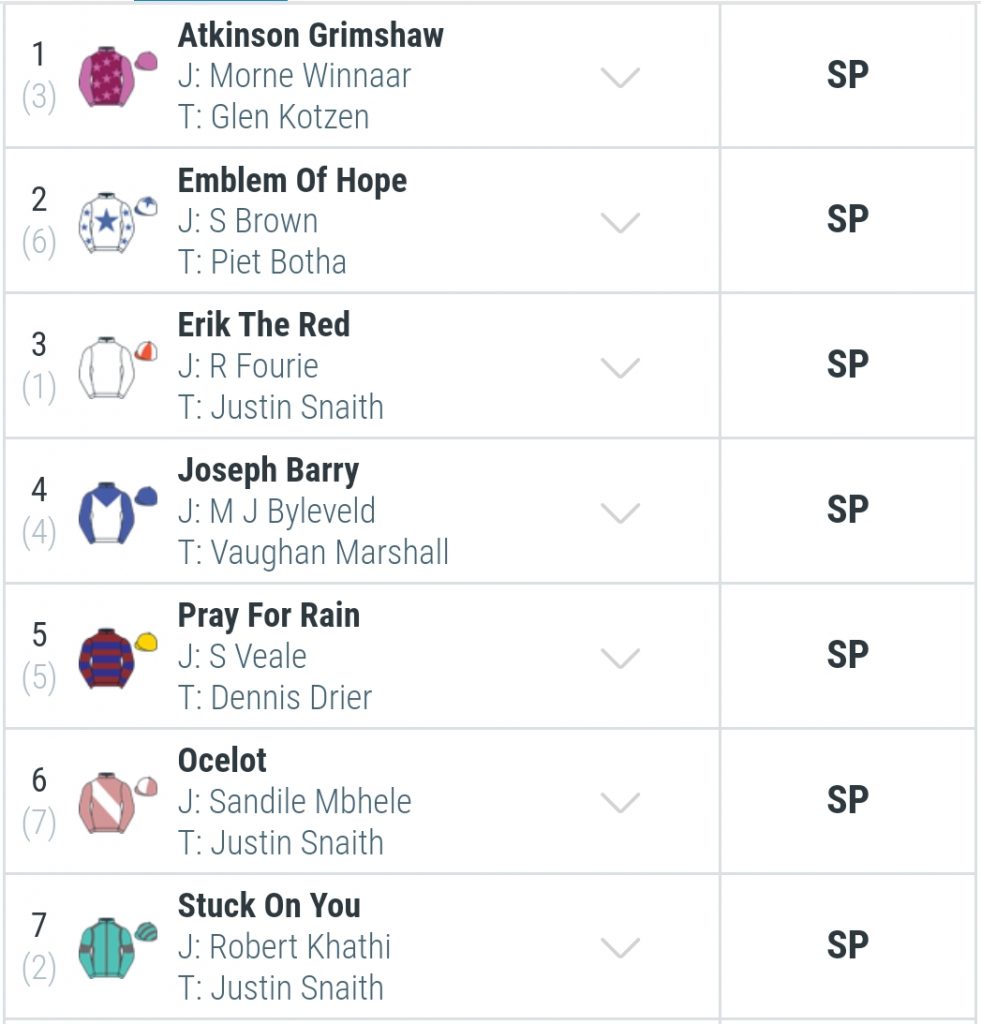Image resolution: width=981 pixels, height=1024 pixels.
Task: Click Emblem Of Hope's blue star silks icon
Action: coord(118,222)
